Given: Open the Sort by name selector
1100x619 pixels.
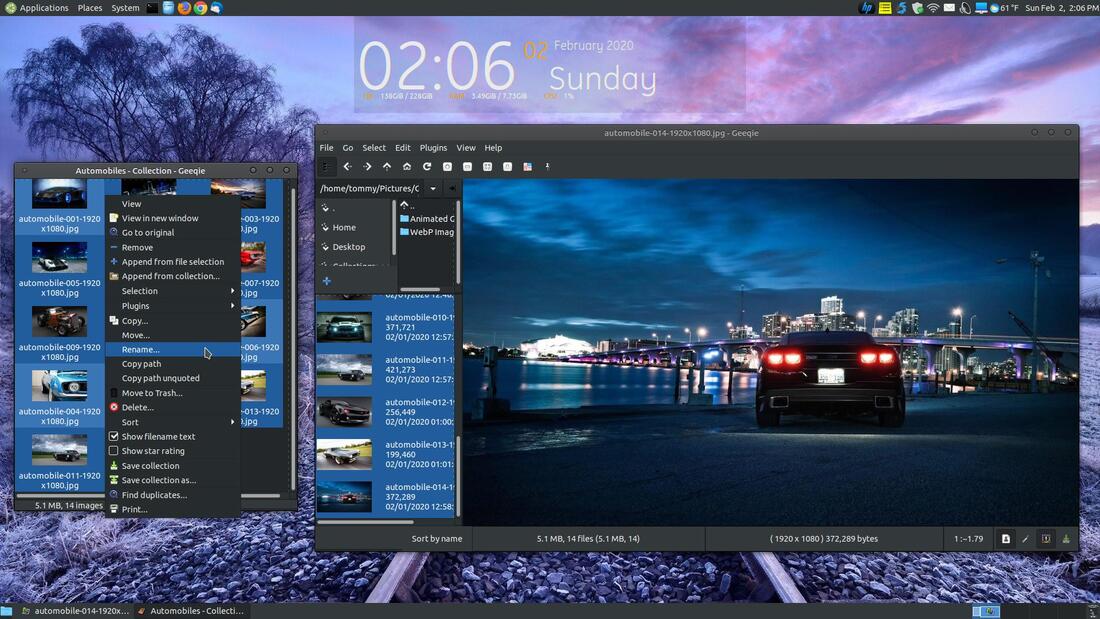Looking at the screenshot, I should tap(436, 539).
